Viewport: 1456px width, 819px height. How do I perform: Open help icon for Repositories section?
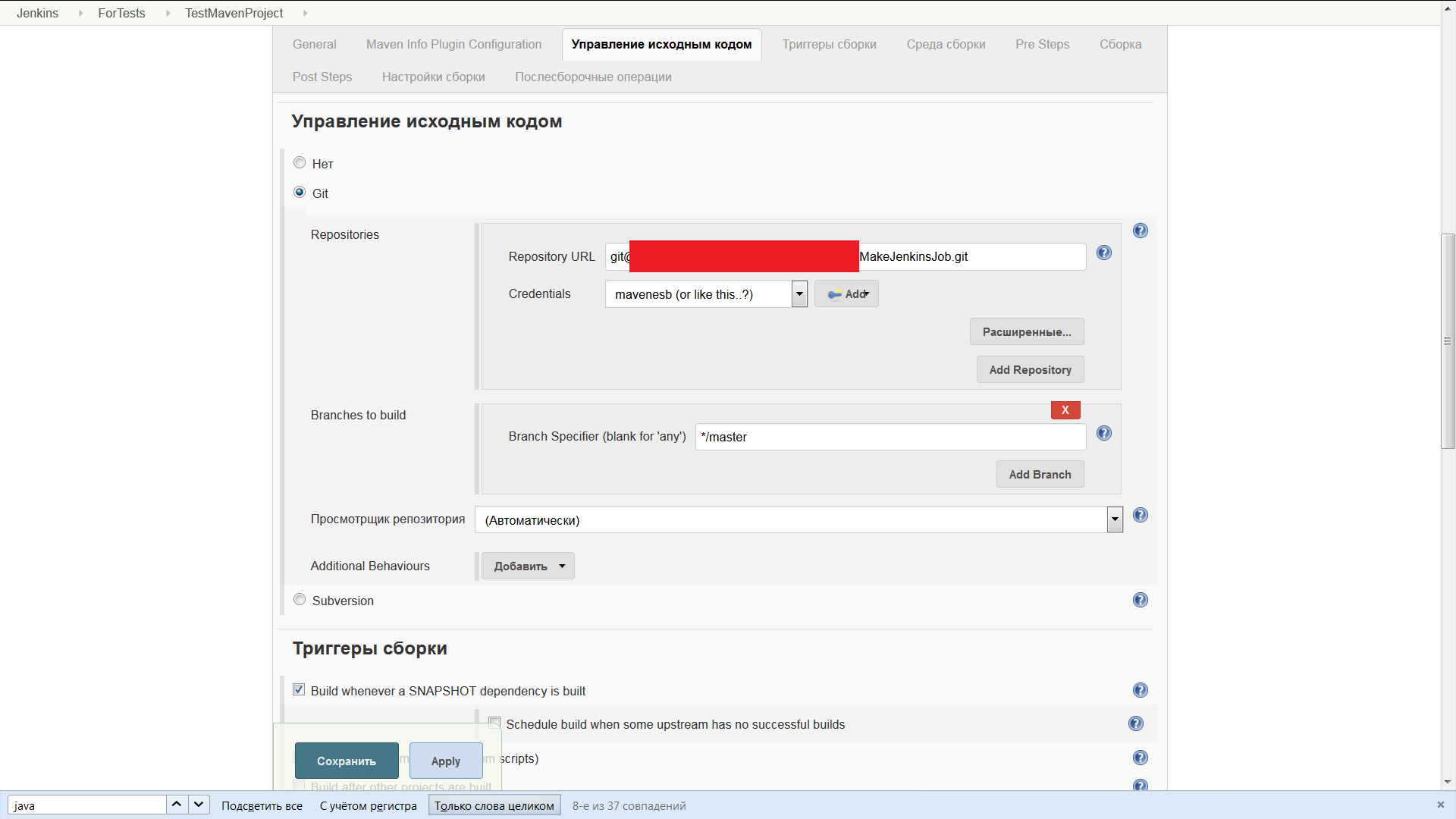pyautogui.click(x=1140, y=231)
